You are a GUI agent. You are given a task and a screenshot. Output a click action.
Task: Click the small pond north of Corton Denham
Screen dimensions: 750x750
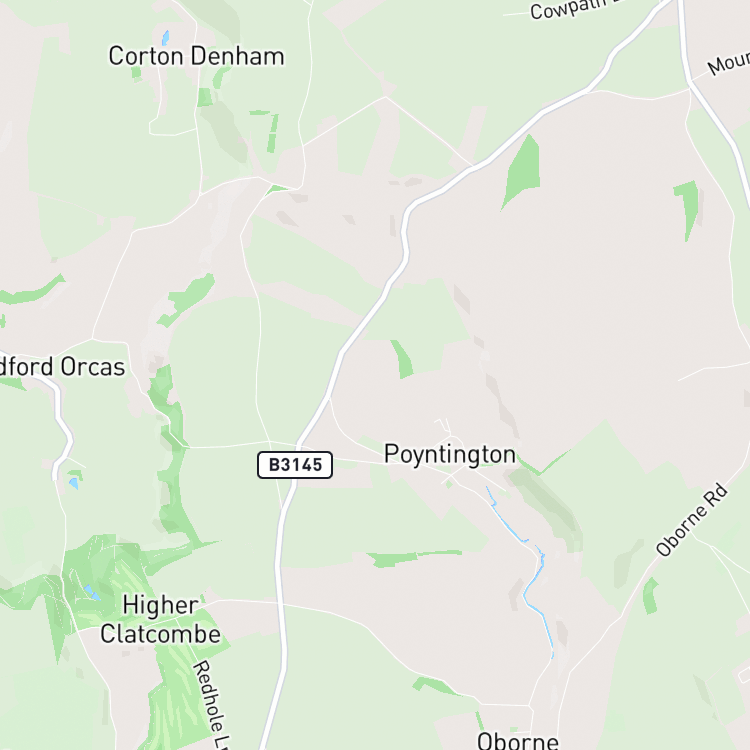[165, 37]
